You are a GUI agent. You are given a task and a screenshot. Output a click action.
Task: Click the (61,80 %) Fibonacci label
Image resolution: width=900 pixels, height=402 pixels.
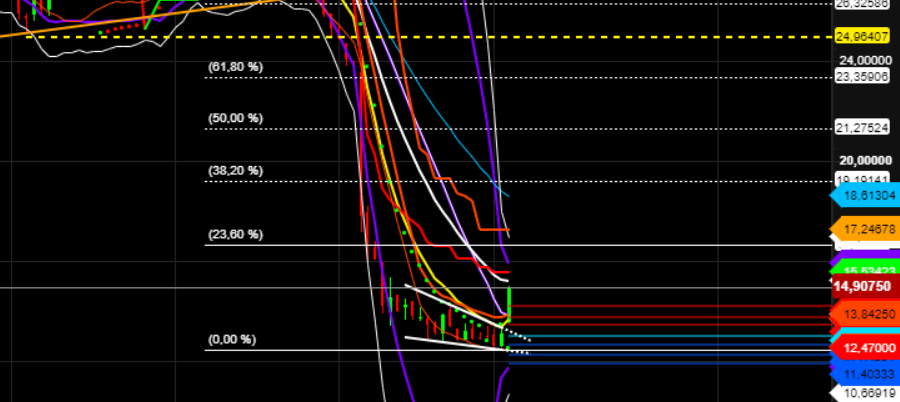click(235, 67)
